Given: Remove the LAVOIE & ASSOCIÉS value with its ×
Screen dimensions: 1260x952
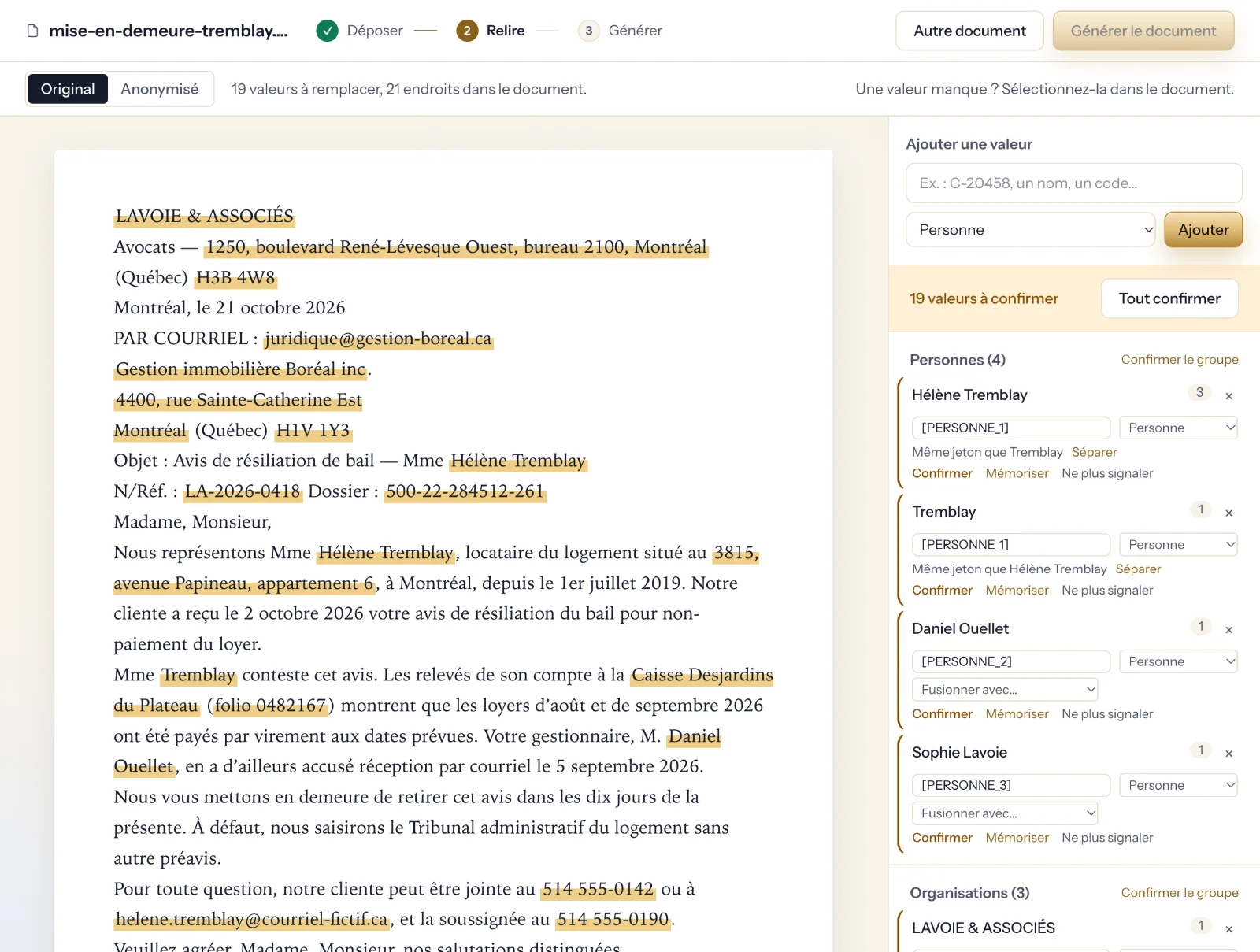Looking at the screenshot, I should [x=1228, y=929].
